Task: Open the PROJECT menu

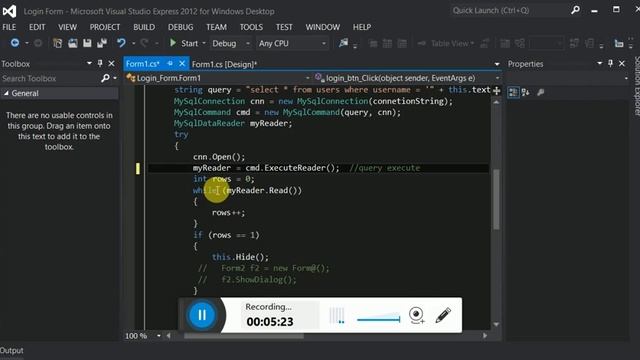Action: pos(105,27)
